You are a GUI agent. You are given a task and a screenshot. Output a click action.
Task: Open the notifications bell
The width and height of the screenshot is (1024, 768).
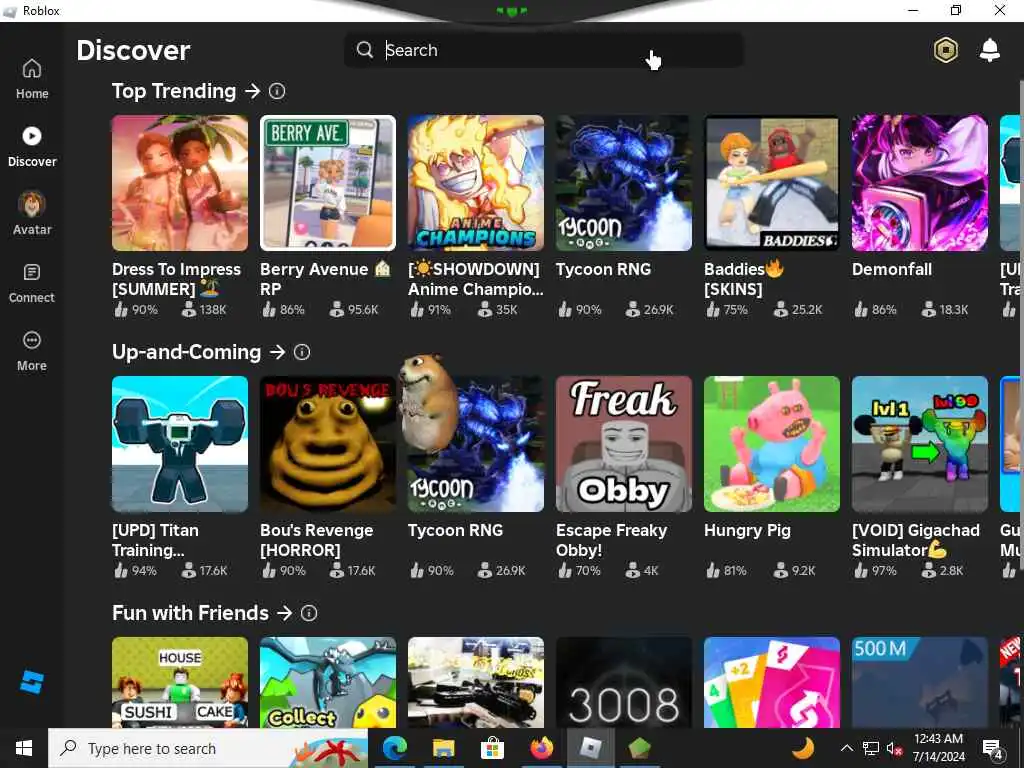tap(989, 50)
